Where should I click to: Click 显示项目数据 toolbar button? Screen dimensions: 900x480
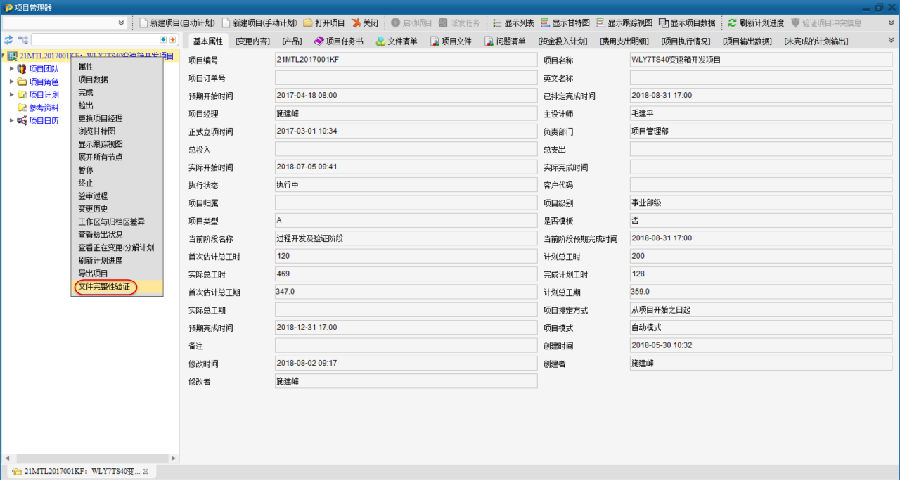[x=687, y=23]
